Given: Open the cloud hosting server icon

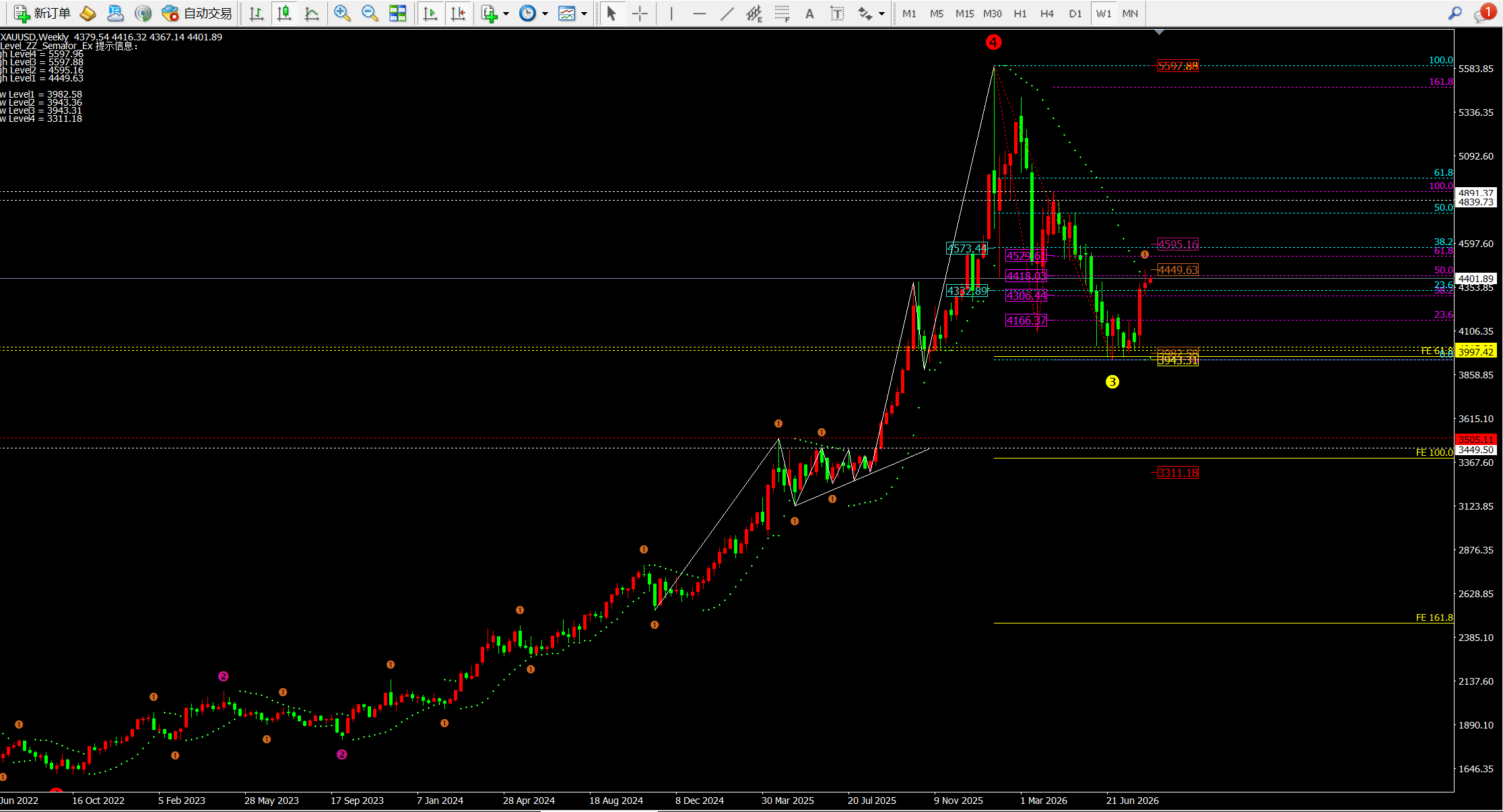Looking at the screenshot, I should [115, 13].
